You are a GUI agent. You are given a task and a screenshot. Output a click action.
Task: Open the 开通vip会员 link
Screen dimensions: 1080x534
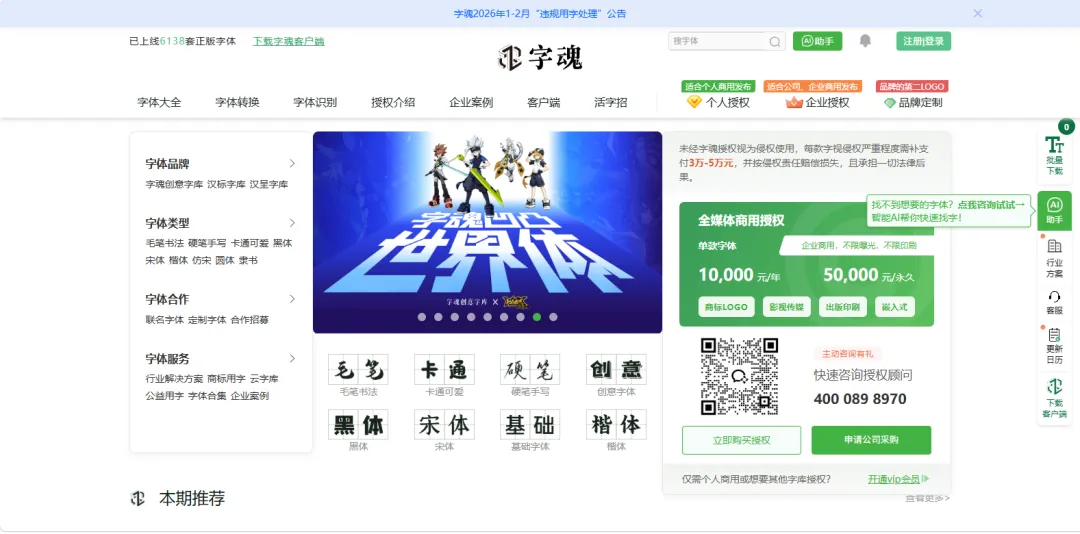click(x=898, y=479)
